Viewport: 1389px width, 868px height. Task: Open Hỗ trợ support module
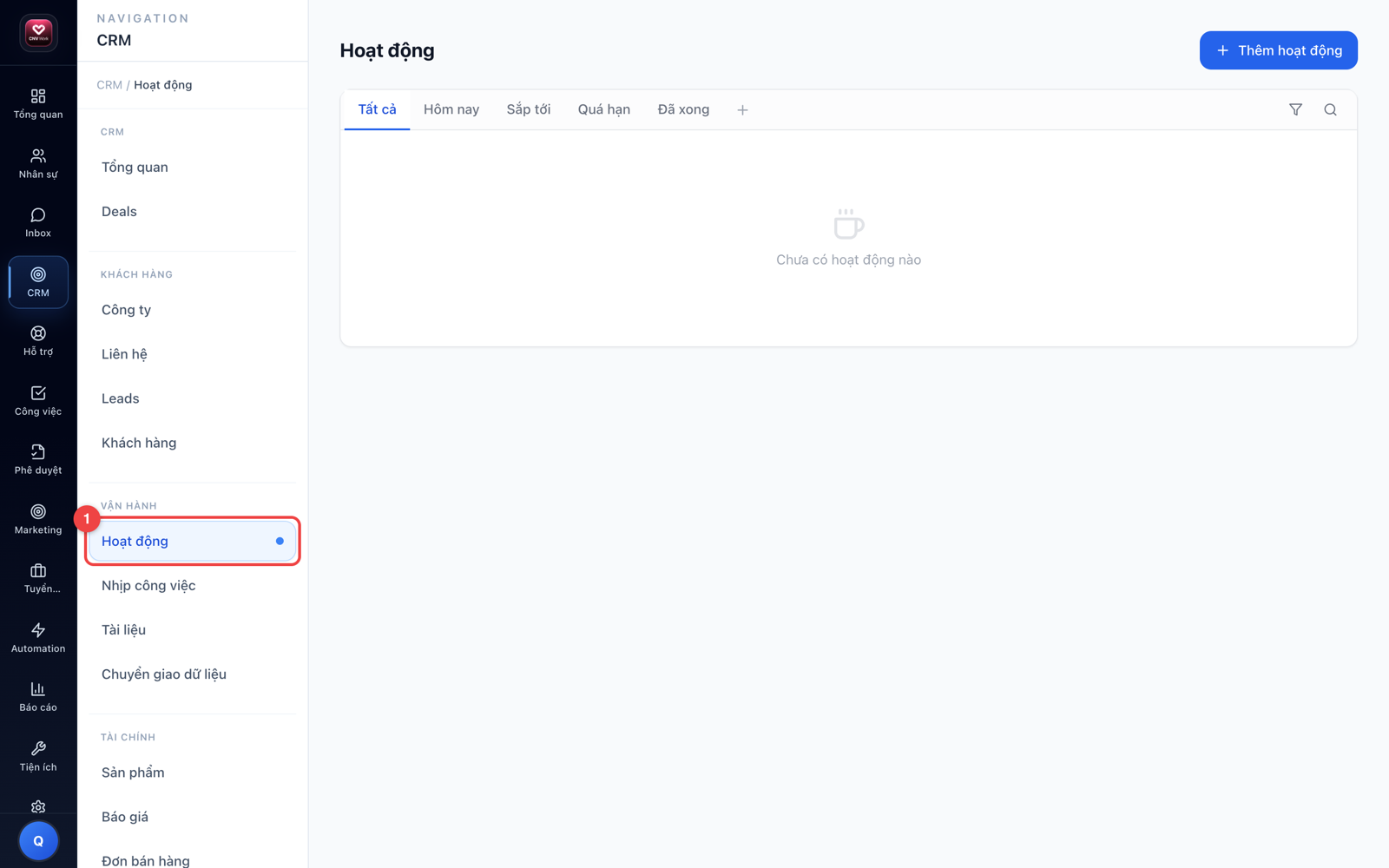[38, 341]
